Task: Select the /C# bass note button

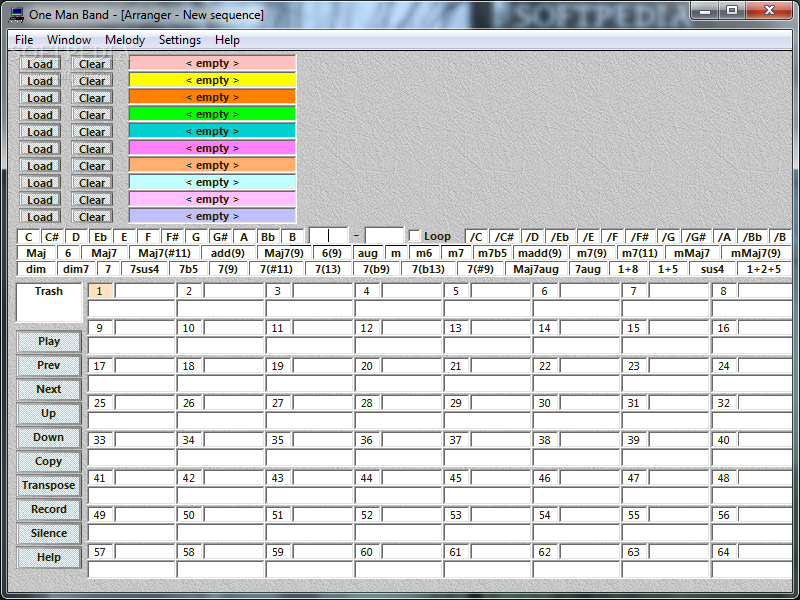Action: (x=504, y=237)
